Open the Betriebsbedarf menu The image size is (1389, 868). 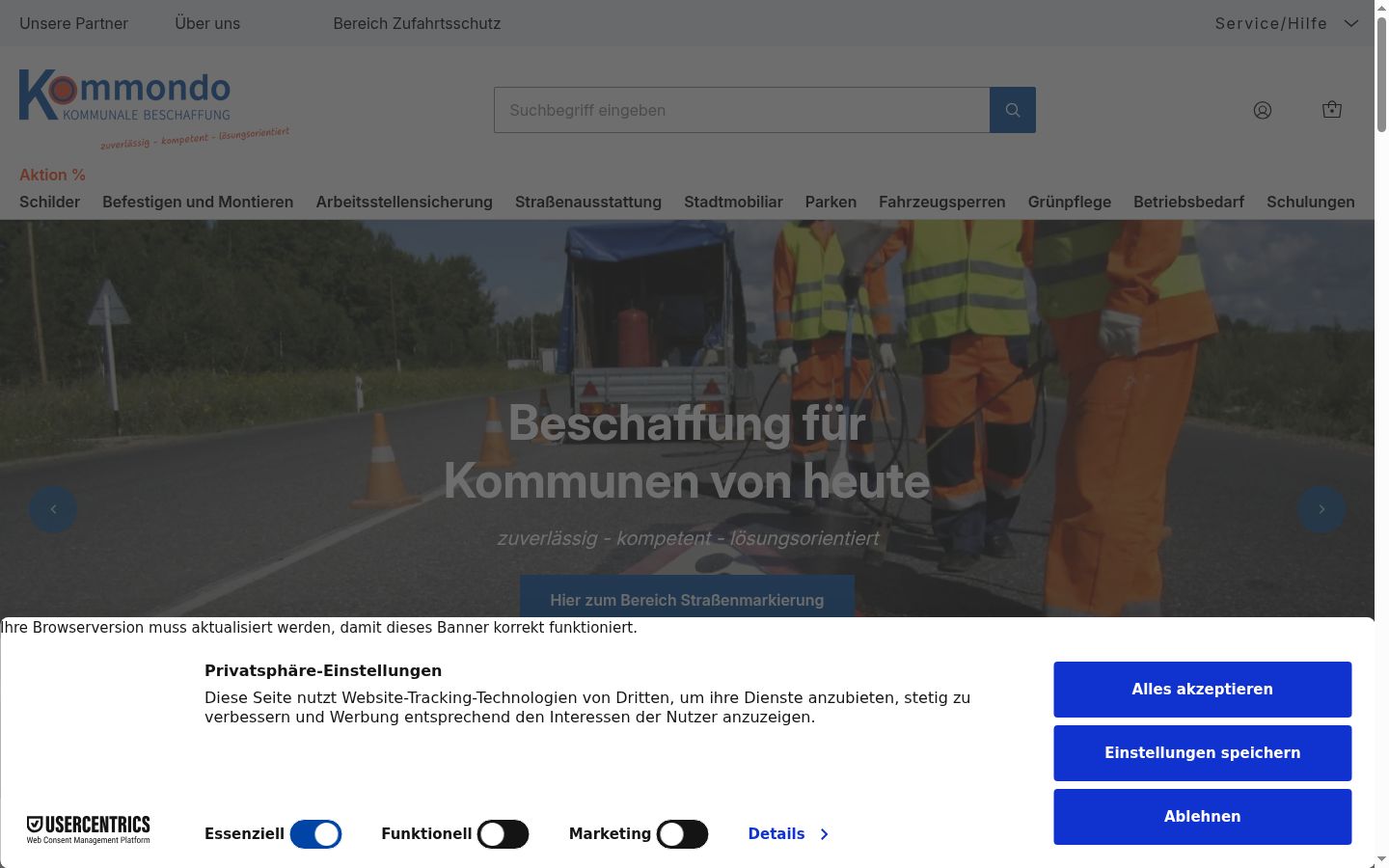(1189, 202)
